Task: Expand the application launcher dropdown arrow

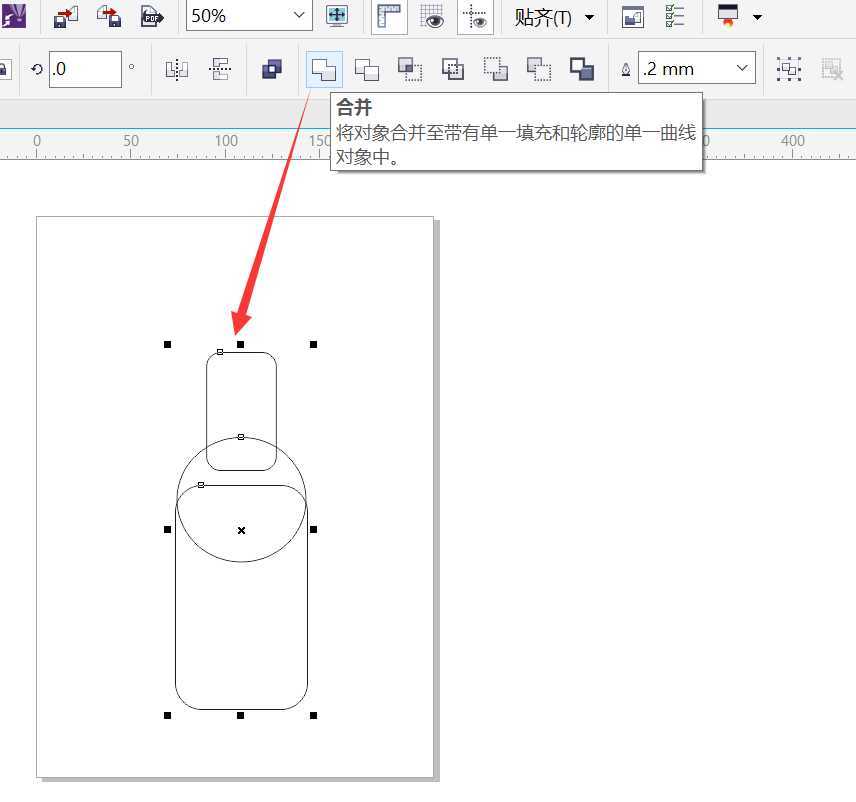Action: click(757, 17)
